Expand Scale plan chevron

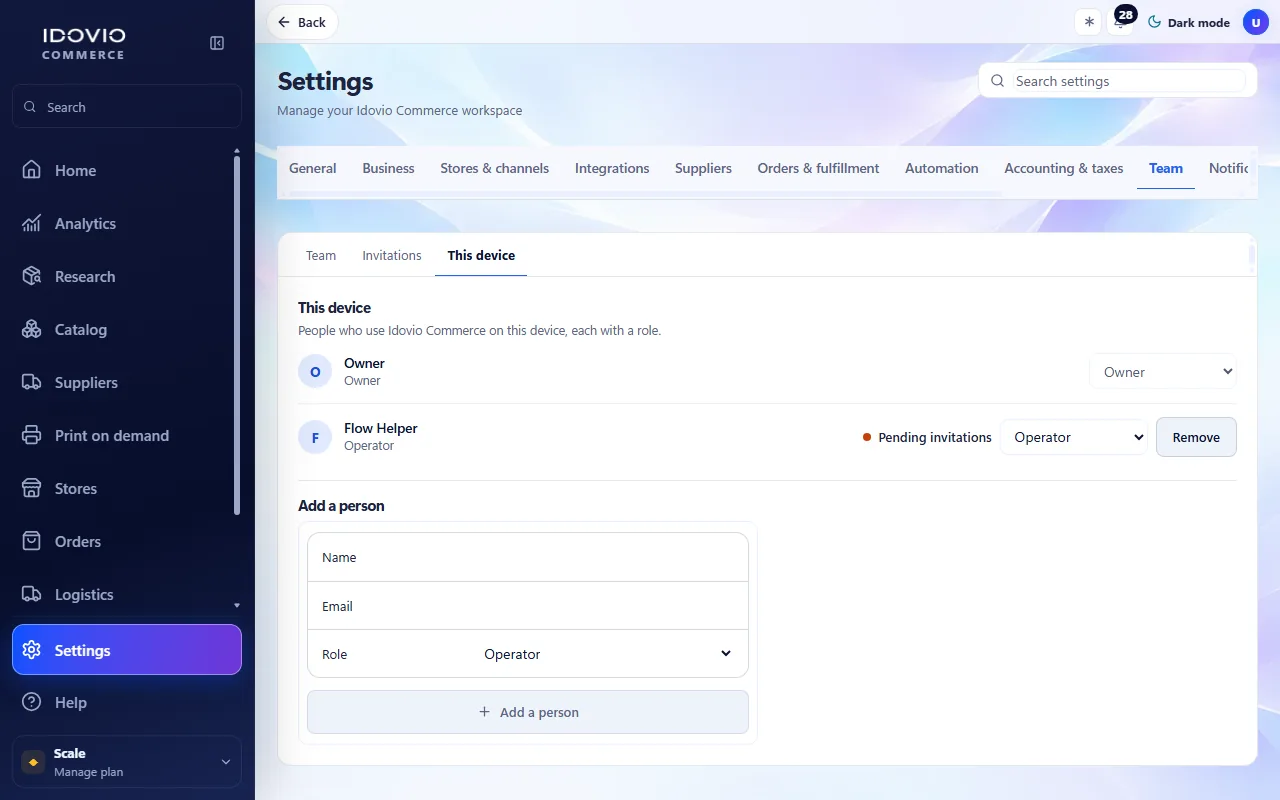pyautogui.click(x=225, y=762)
